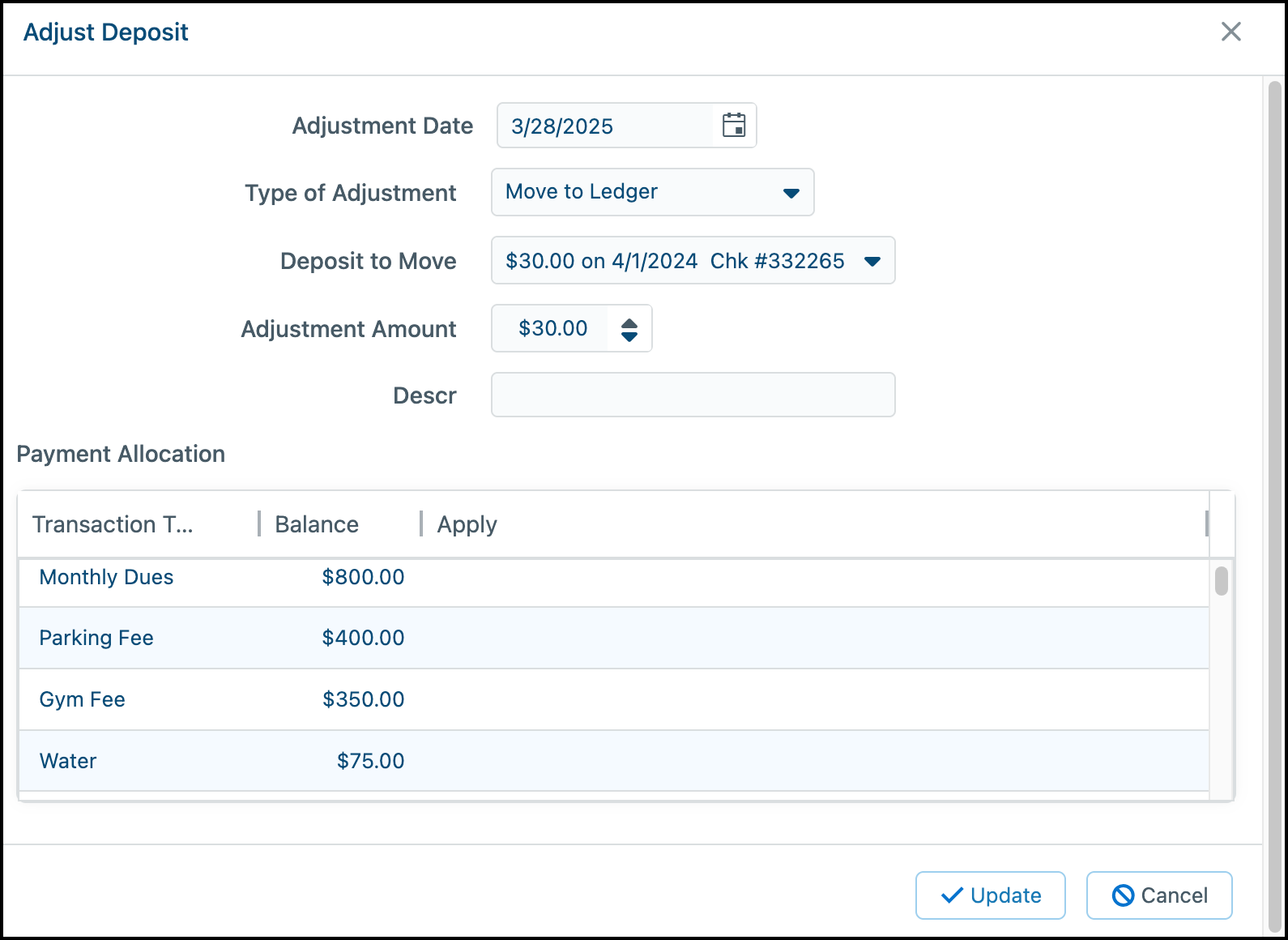Open the Adjustment Date calendar picker
Image resolution: width=1288 pixels, height=940 pixels.
734,126
